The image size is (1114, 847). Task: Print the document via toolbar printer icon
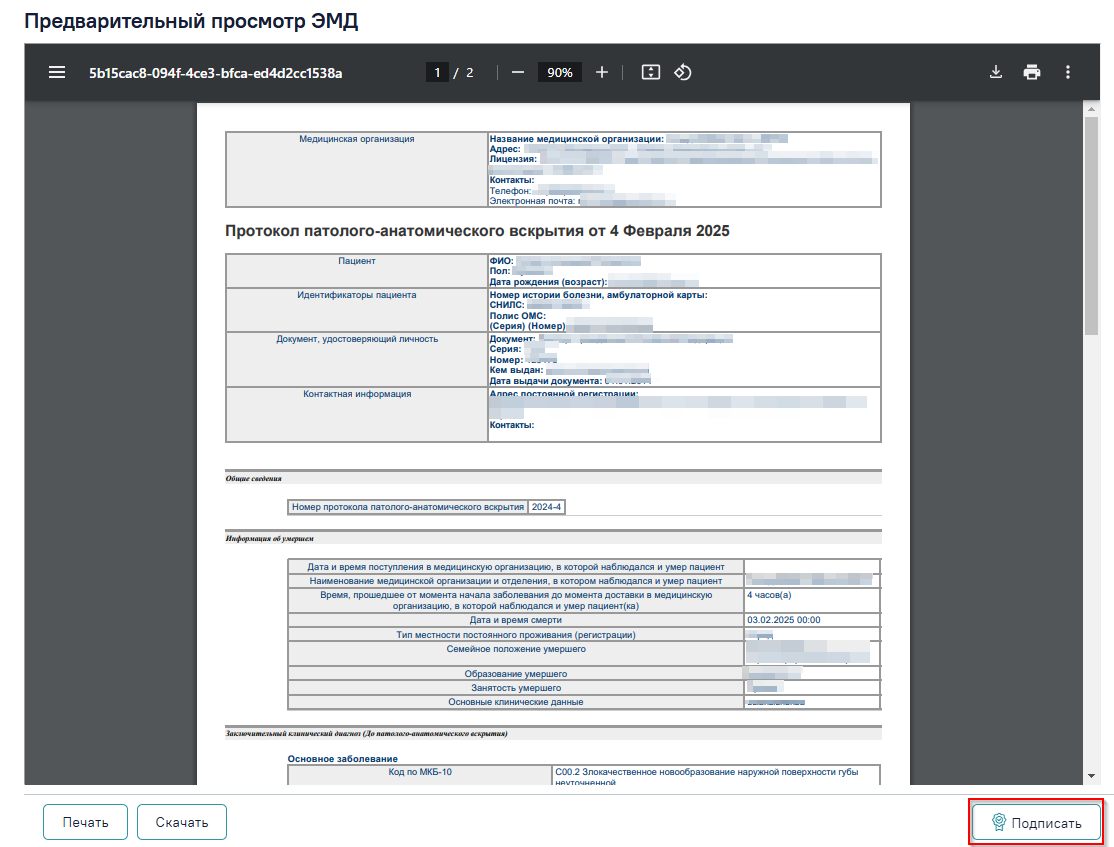tap(1032, 72)
